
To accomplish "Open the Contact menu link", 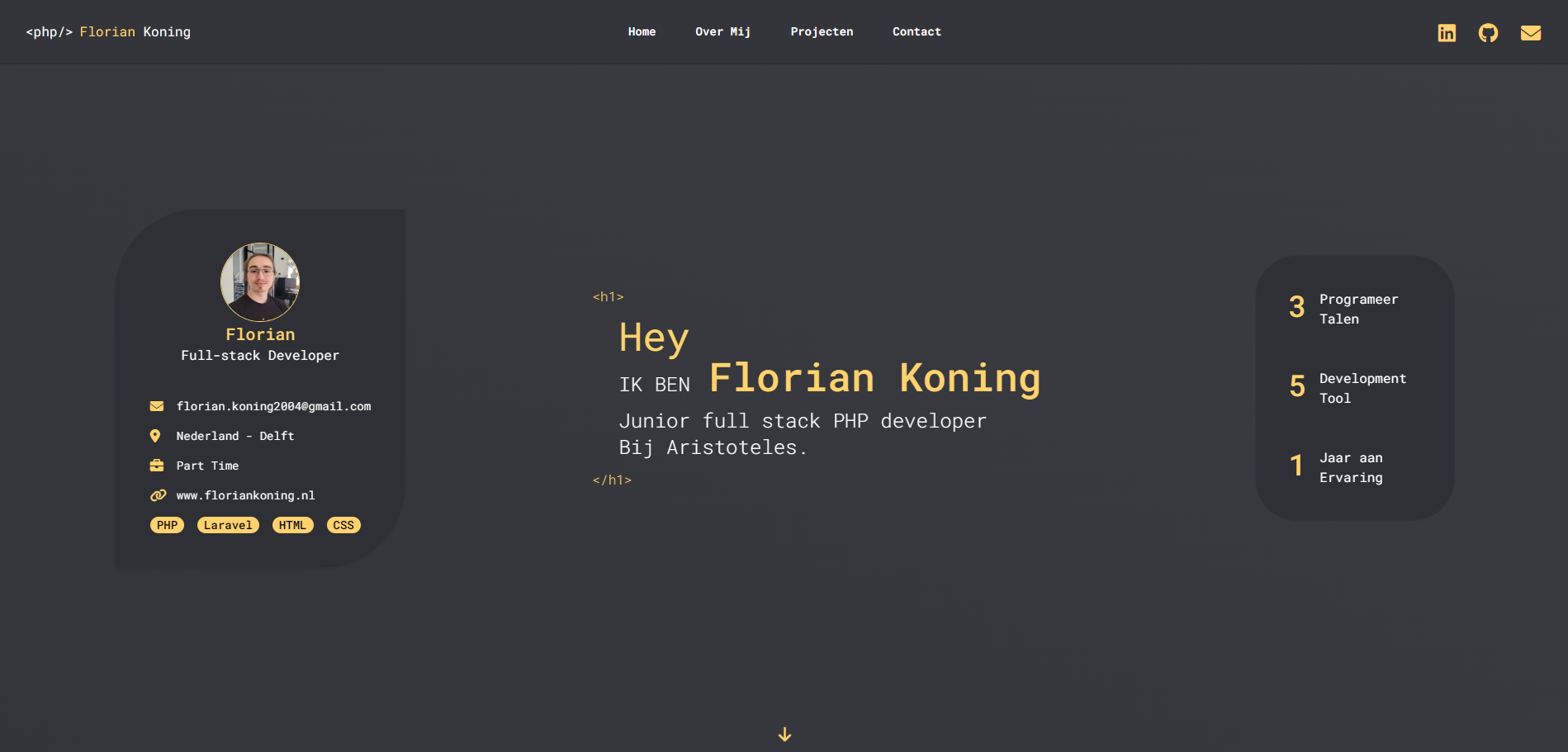I will [x=917, y=32].
